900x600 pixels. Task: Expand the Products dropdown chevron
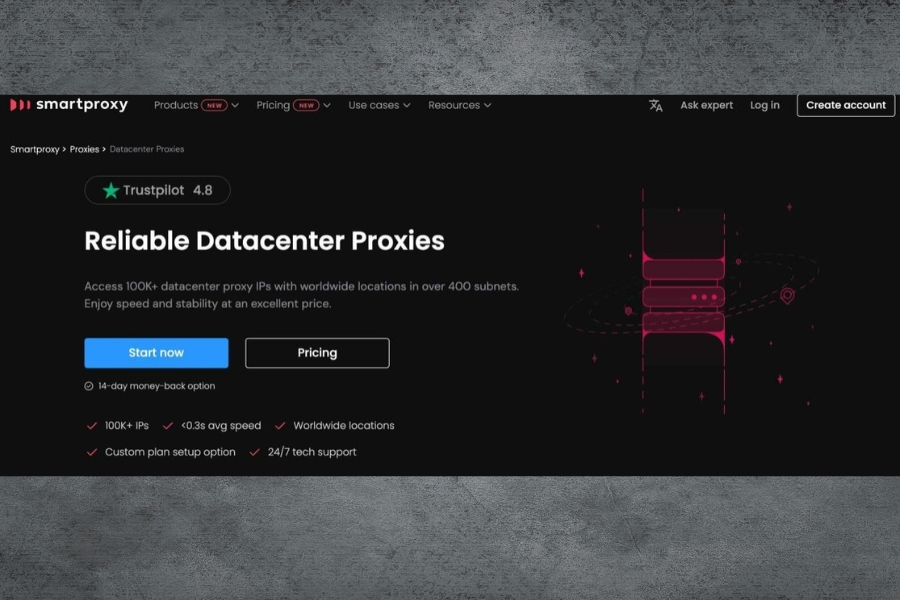pos(235,106)
